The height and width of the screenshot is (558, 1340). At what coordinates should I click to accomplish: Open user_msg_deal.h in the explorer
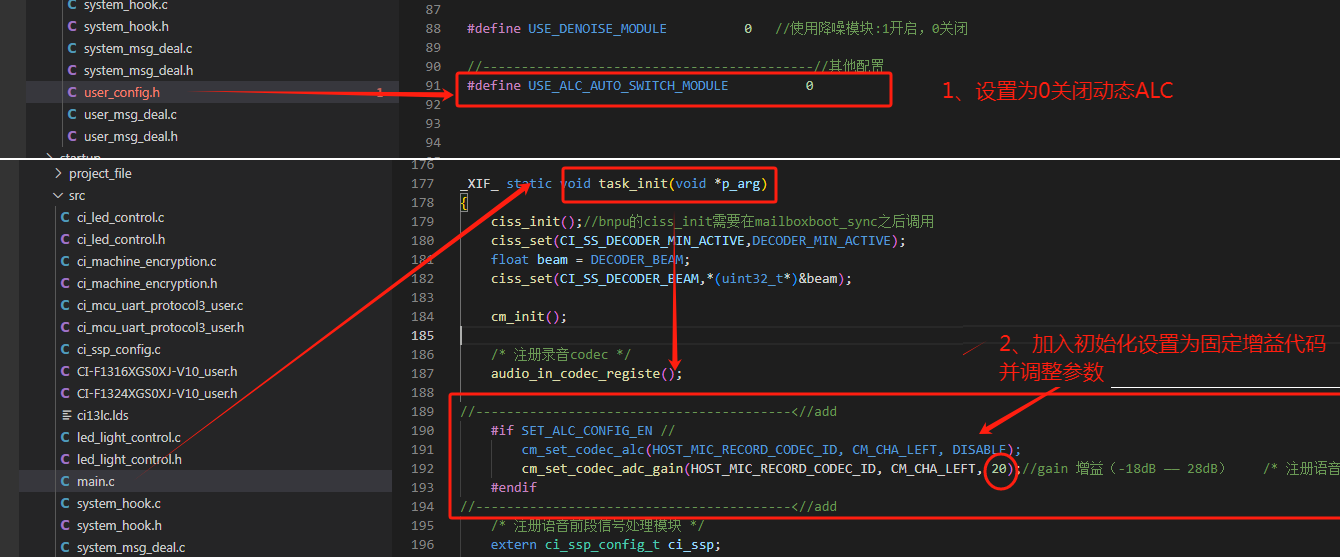tap(130, 137)
